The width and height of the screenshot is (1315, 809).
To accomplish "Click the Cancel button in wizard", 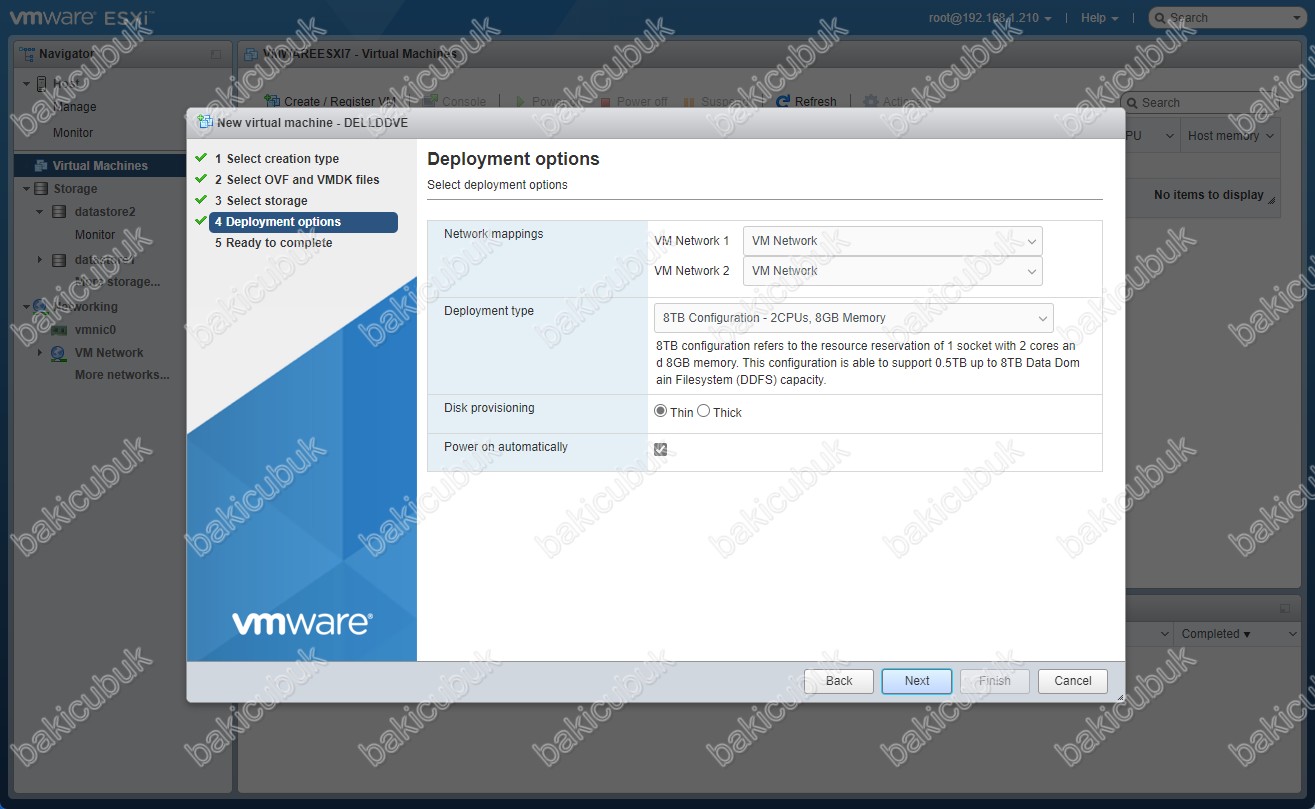I will point(1072,681).
